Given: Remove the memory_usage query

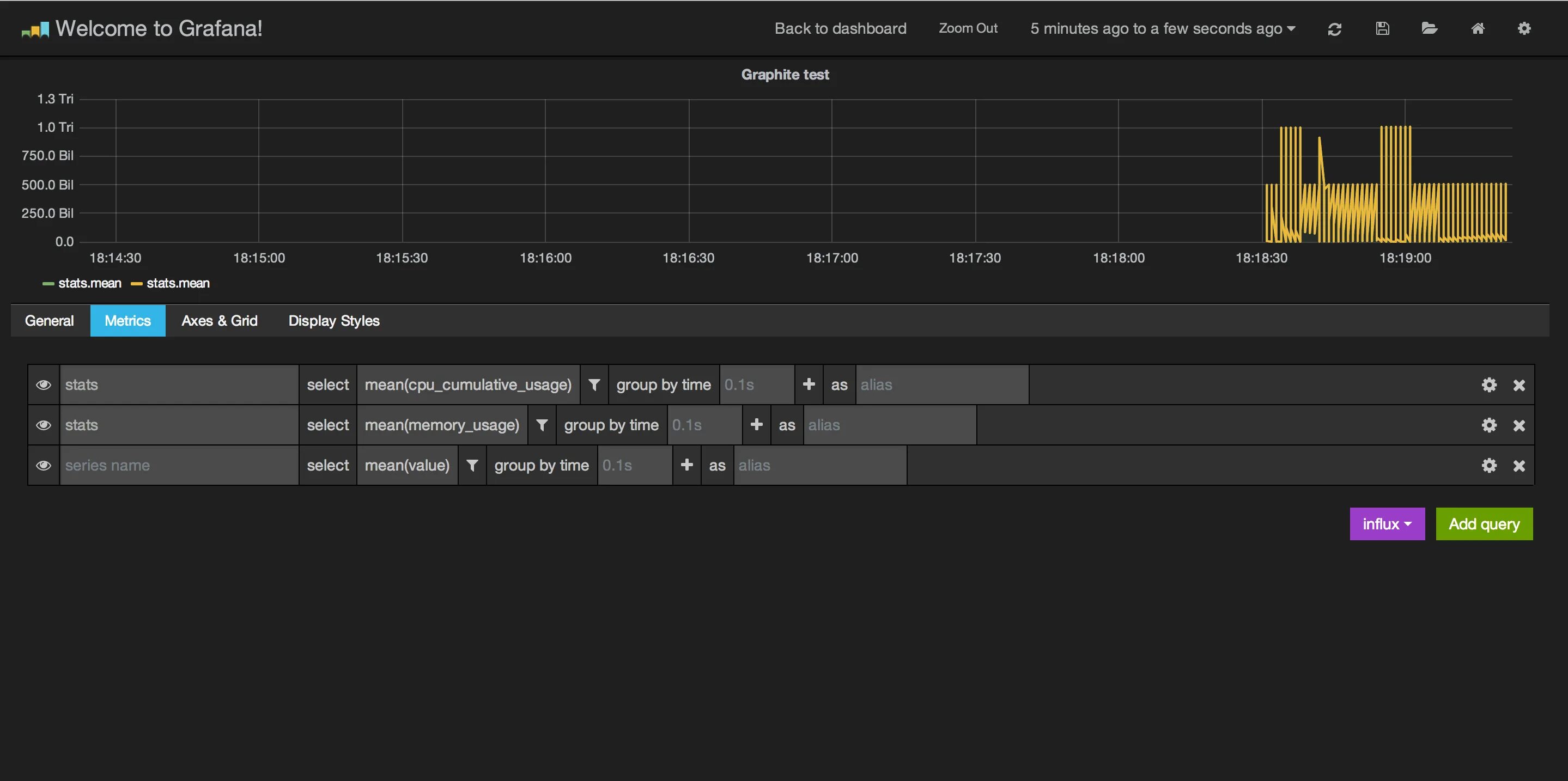Looking at the screenshot, I should click(x=1519, y=425).
